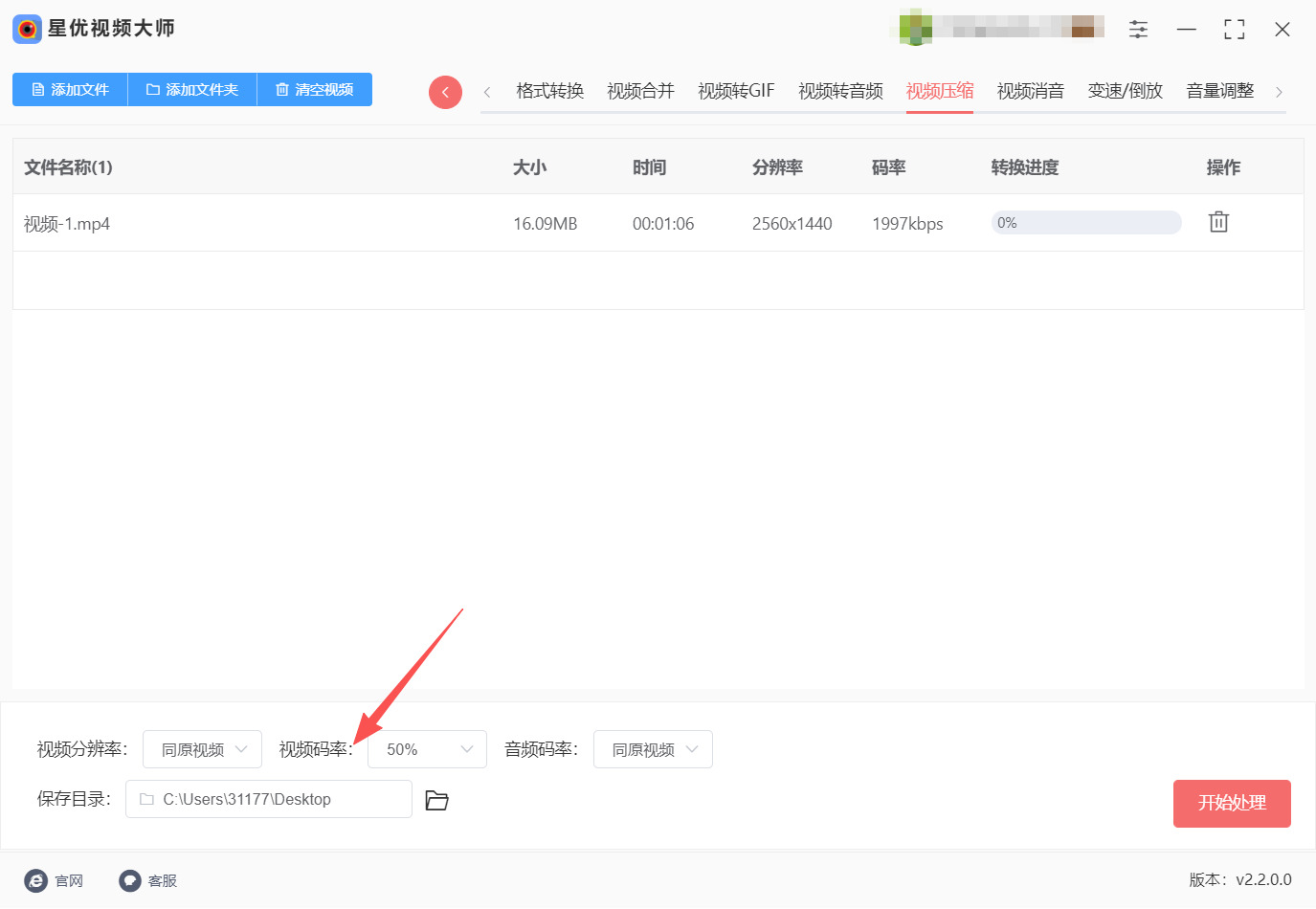
Task: Start compression with 开始处理 button
Action: point(1232,804)
